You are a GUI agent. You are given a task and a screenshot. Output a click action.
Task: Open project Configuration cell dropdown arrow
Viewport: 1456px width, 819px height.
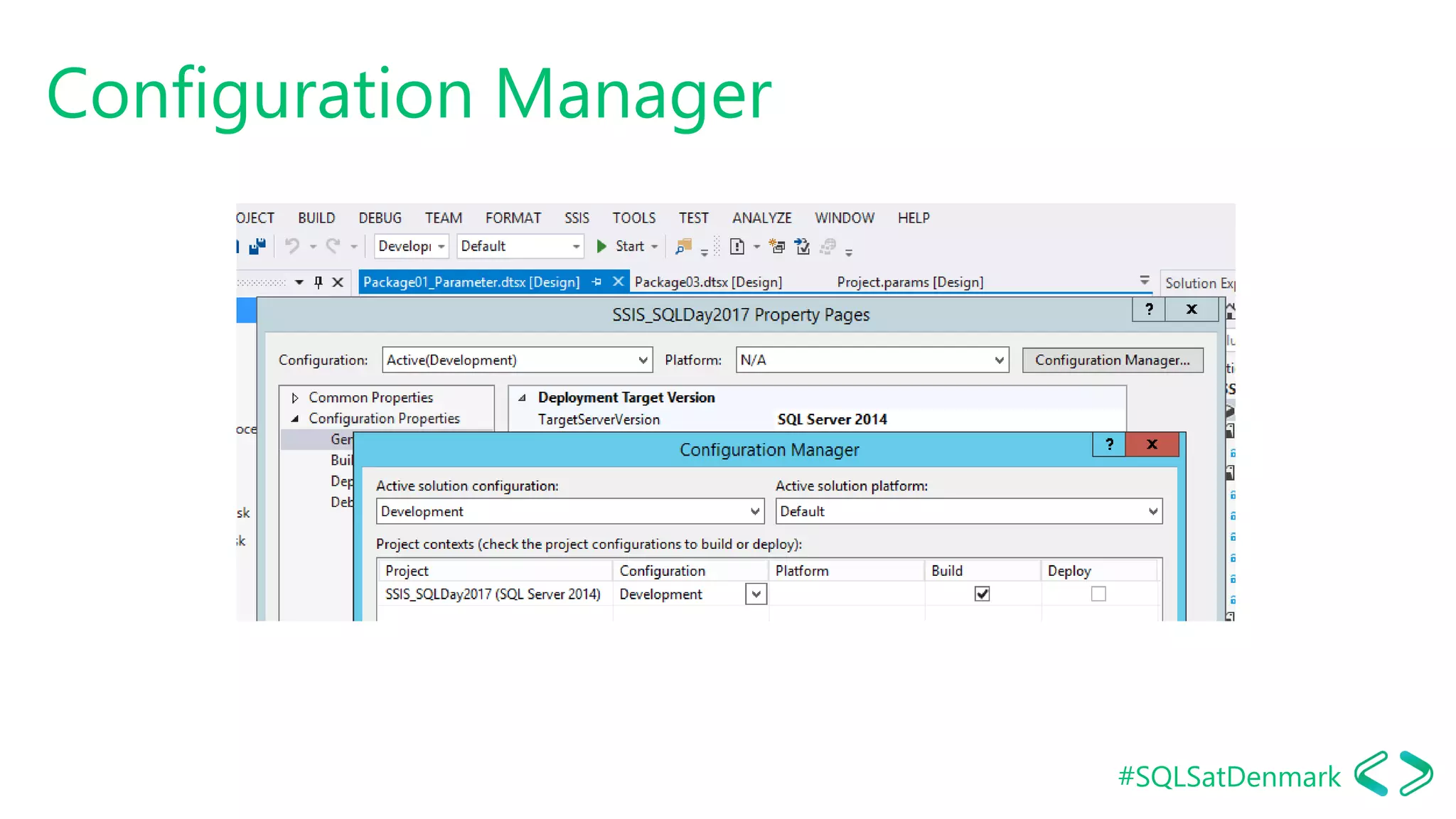[756, 594]
